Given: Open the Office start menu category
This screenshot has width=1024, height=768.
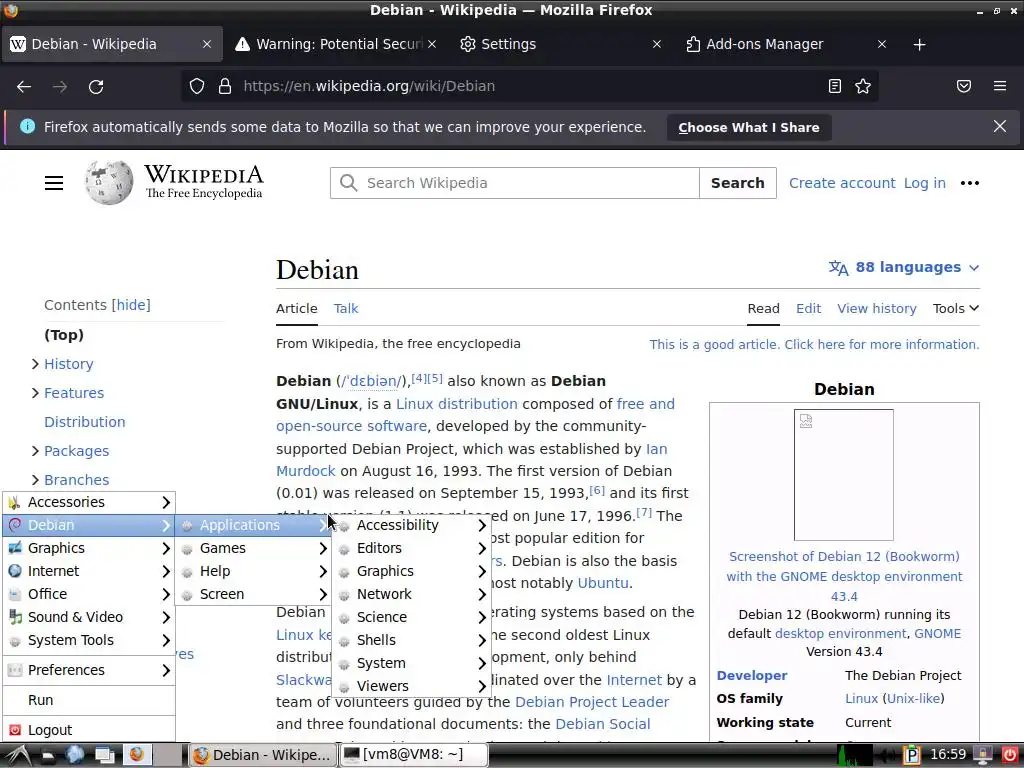Looking at the screenshot, I should (x=89, y=594).
